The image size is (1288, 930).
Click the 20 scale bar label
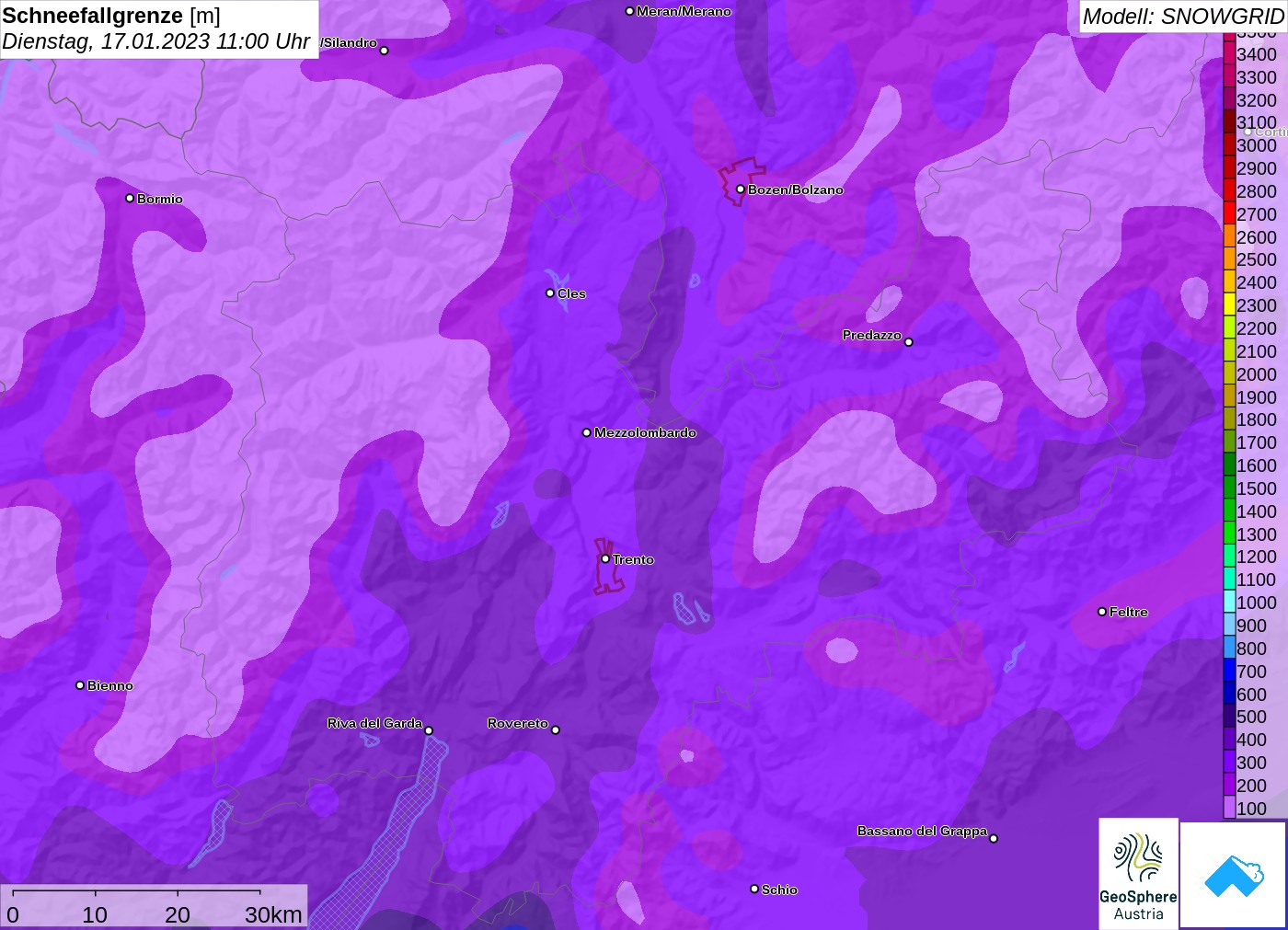[178, 914]
